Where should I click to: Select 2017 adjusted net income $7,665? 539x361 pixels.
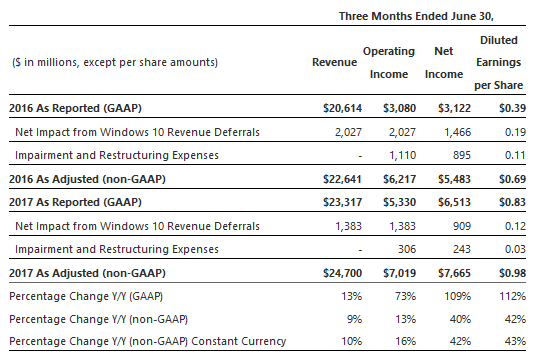click(x=454, y=273)
